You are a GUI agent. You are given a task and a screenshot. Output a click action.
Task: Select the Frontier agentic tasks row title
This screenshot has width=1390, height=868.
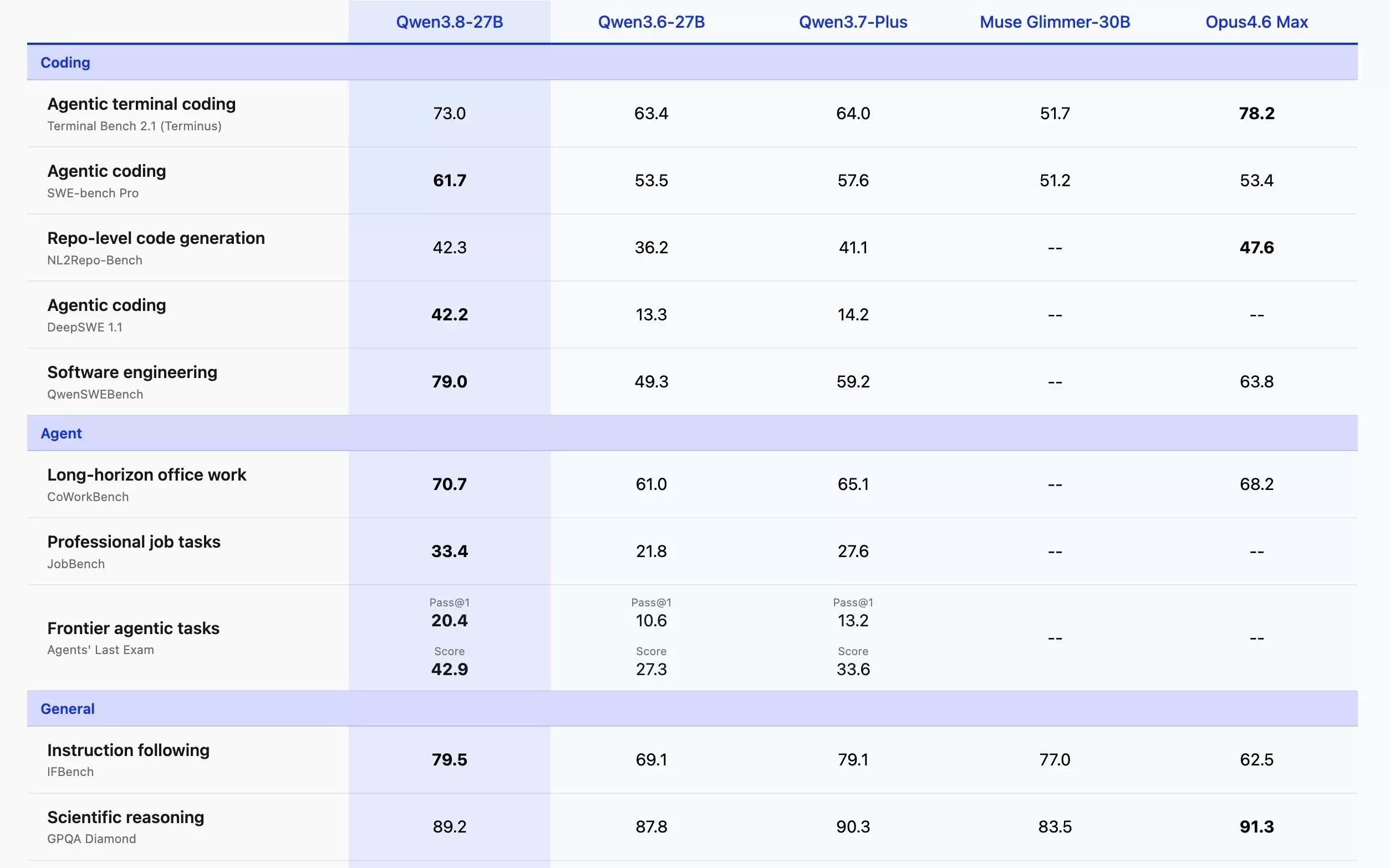(133, 628)
